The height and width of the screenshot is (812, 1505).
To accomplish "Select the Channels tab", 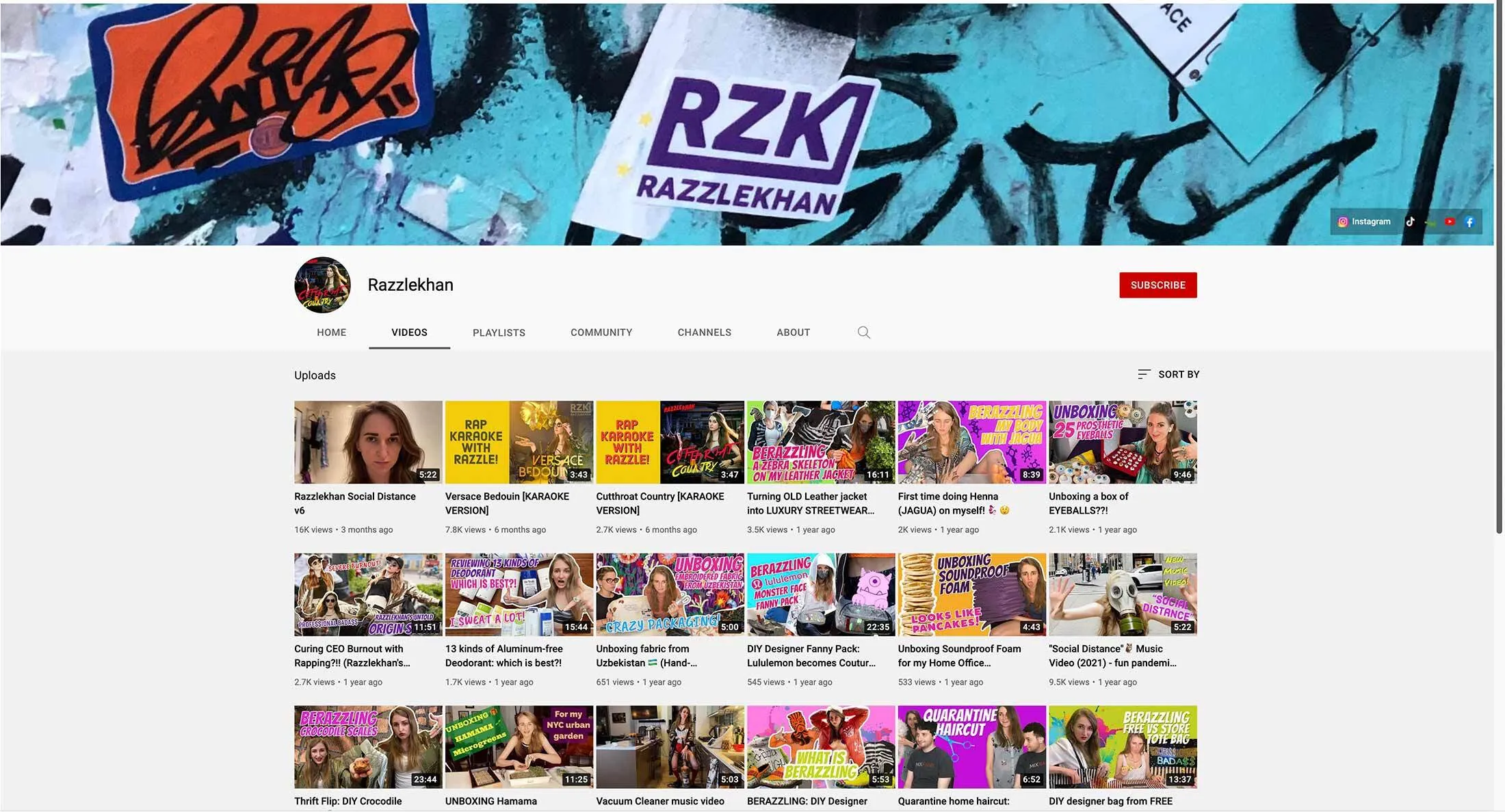I will (x=704, y=332).
